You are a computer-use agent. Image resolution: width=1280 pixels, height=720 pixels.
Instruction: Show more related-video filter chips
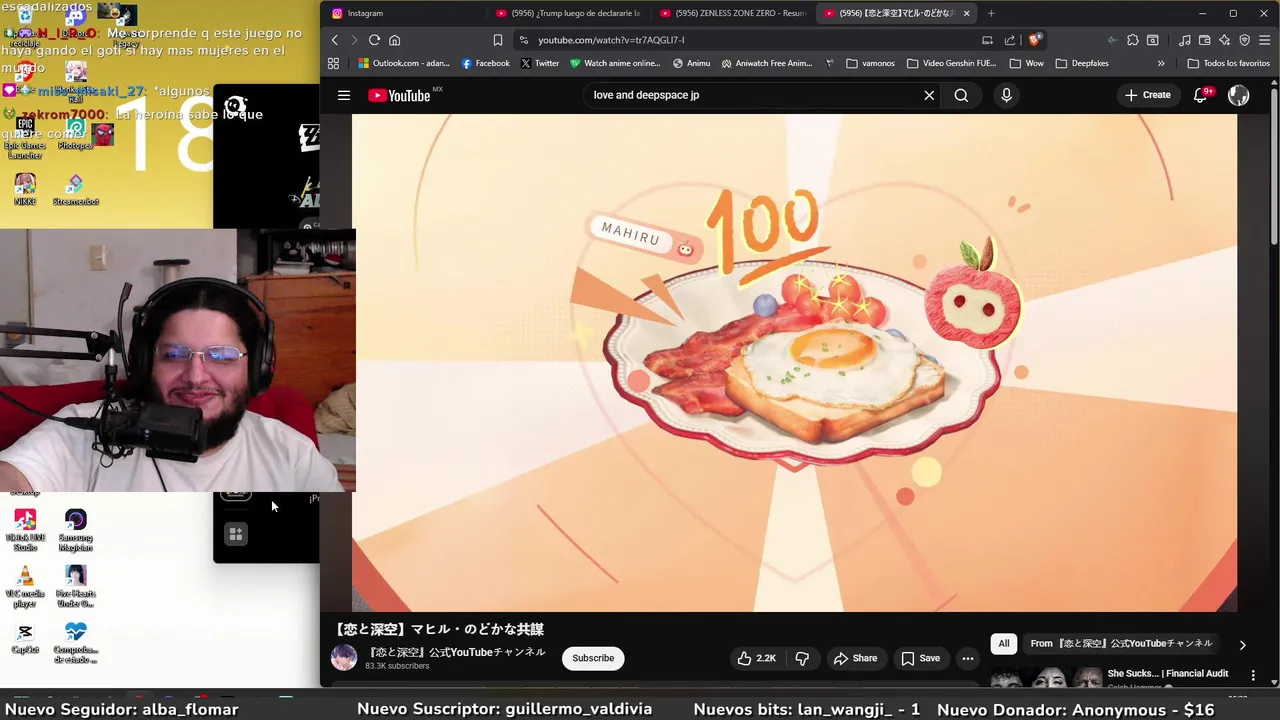(x=1242, y=645)
